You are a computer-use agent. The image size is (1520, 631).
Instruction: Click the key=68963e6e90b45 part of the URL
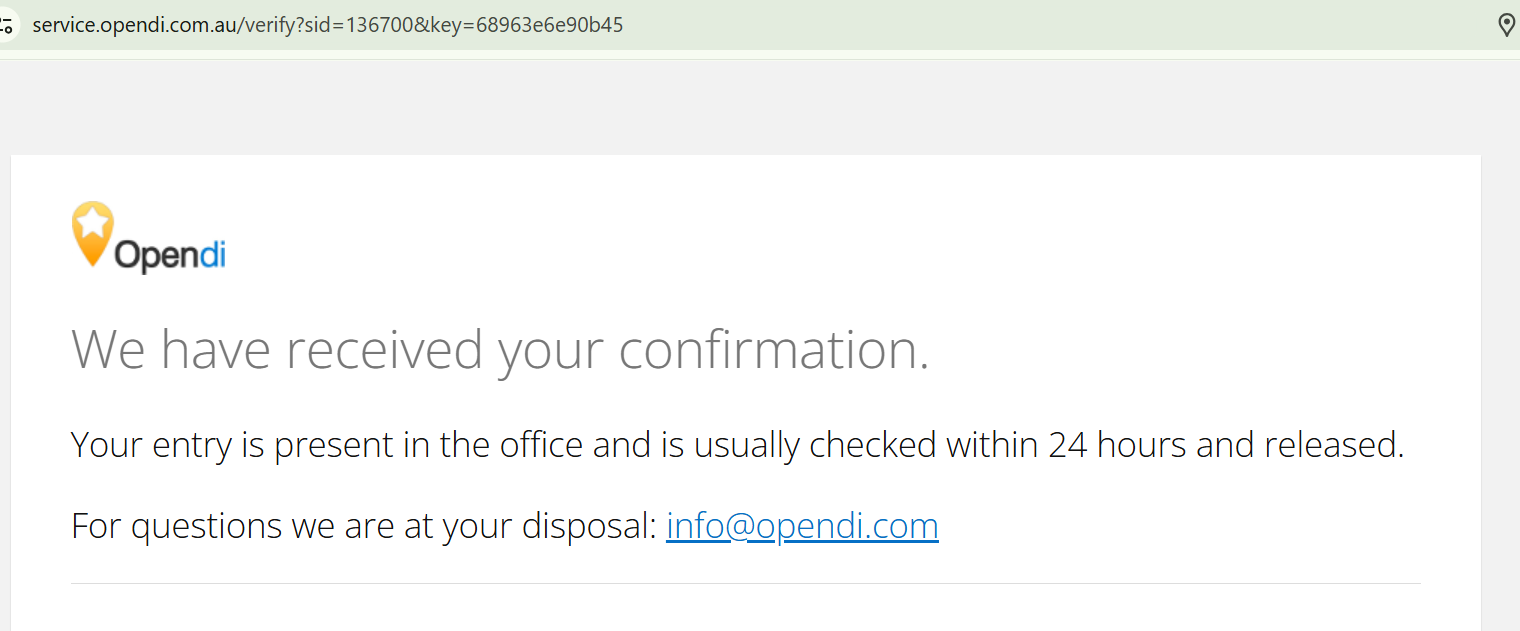pyautogui.click(x=526, y=25)
